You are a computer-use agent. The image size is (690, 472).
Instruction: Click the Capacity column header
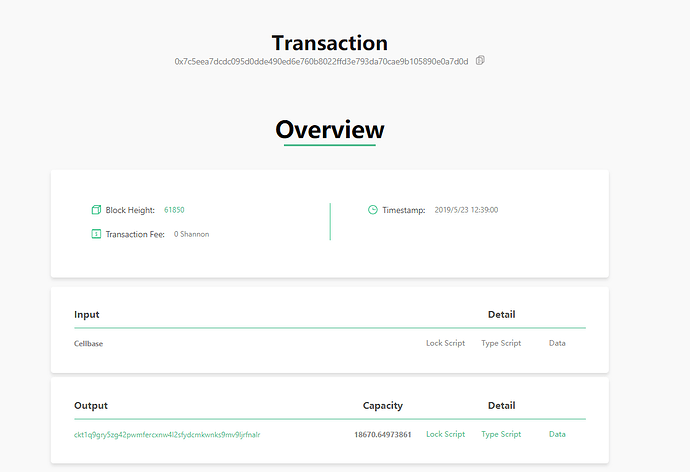click(x=383, y=406)
